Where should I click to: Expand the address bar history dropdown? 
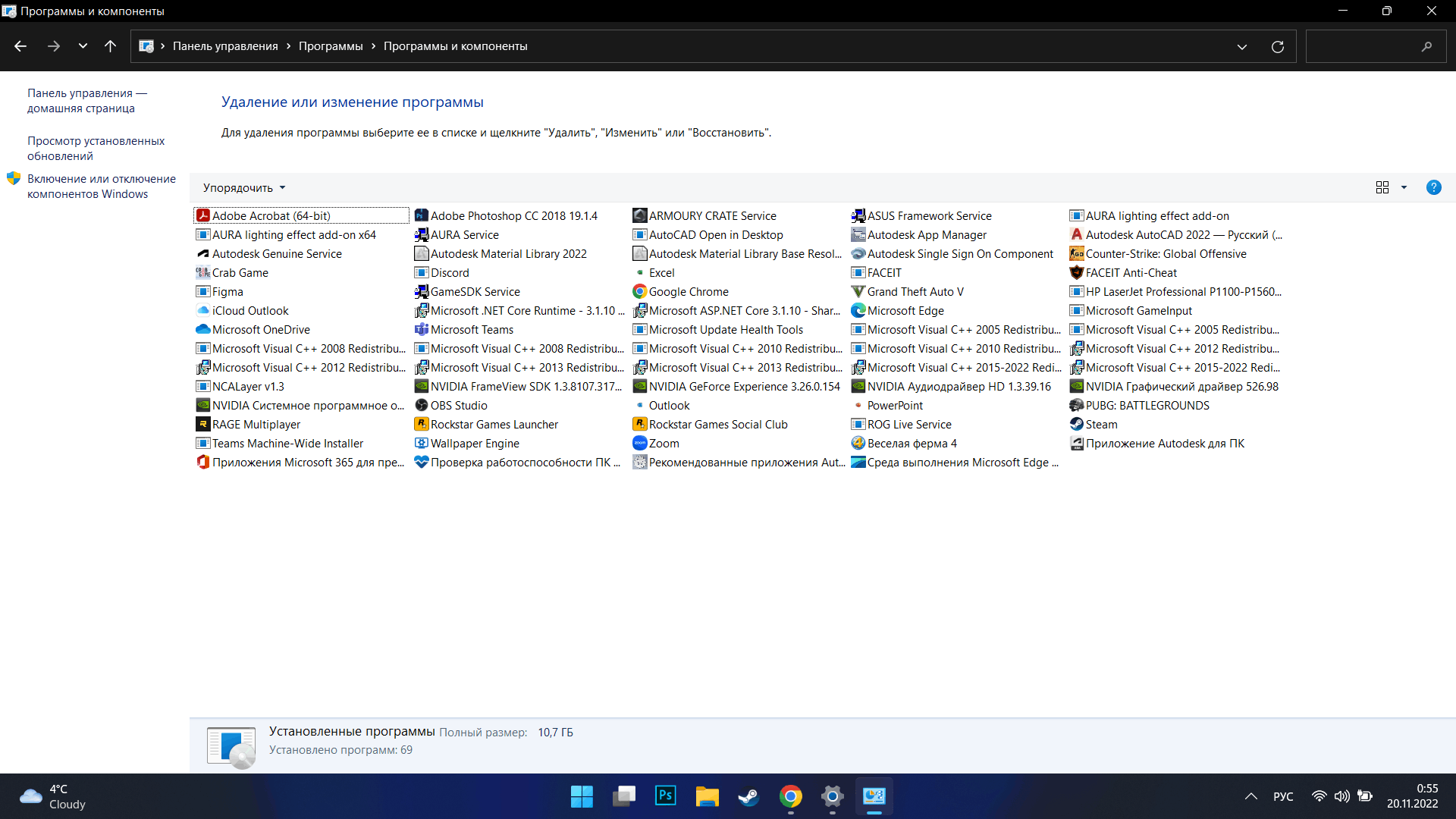coord(1242,47)
